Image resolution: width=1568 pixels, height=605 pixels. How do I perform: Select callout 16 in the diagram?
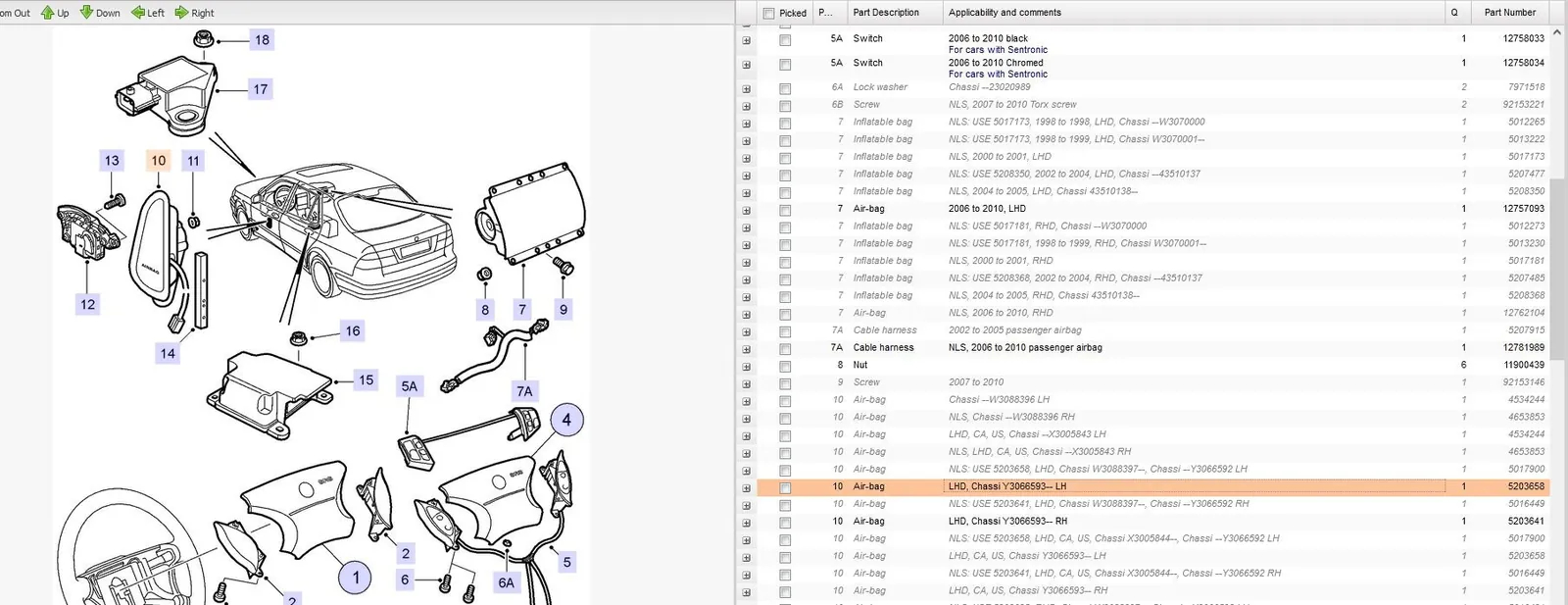coord(353,331)
